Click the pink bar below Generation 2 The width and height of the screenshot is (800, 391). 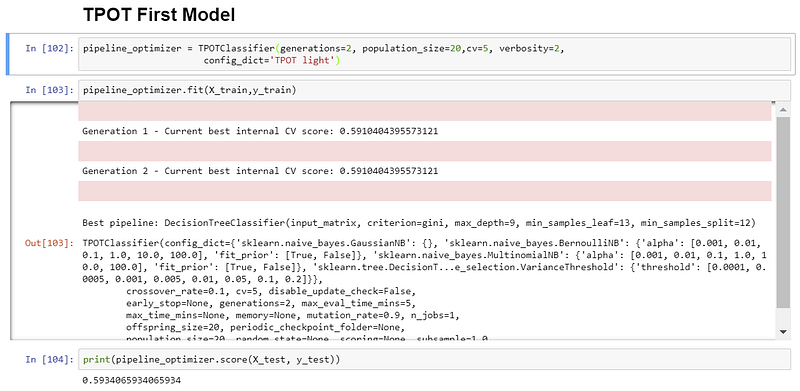tap(424, 191)
